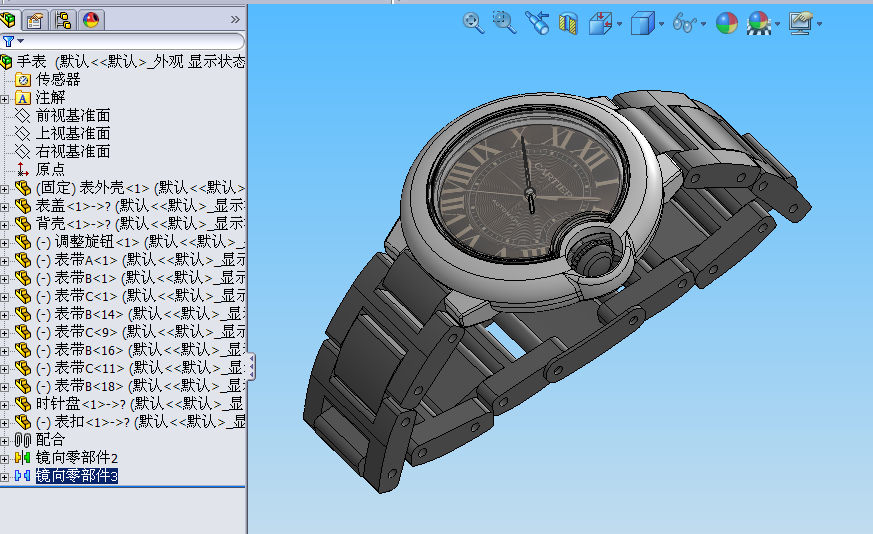The width and height of the screenshot is (873, 534).
Task: Open the Hide/Show Items dropdown arrow
Action: (x=703, y=24)
